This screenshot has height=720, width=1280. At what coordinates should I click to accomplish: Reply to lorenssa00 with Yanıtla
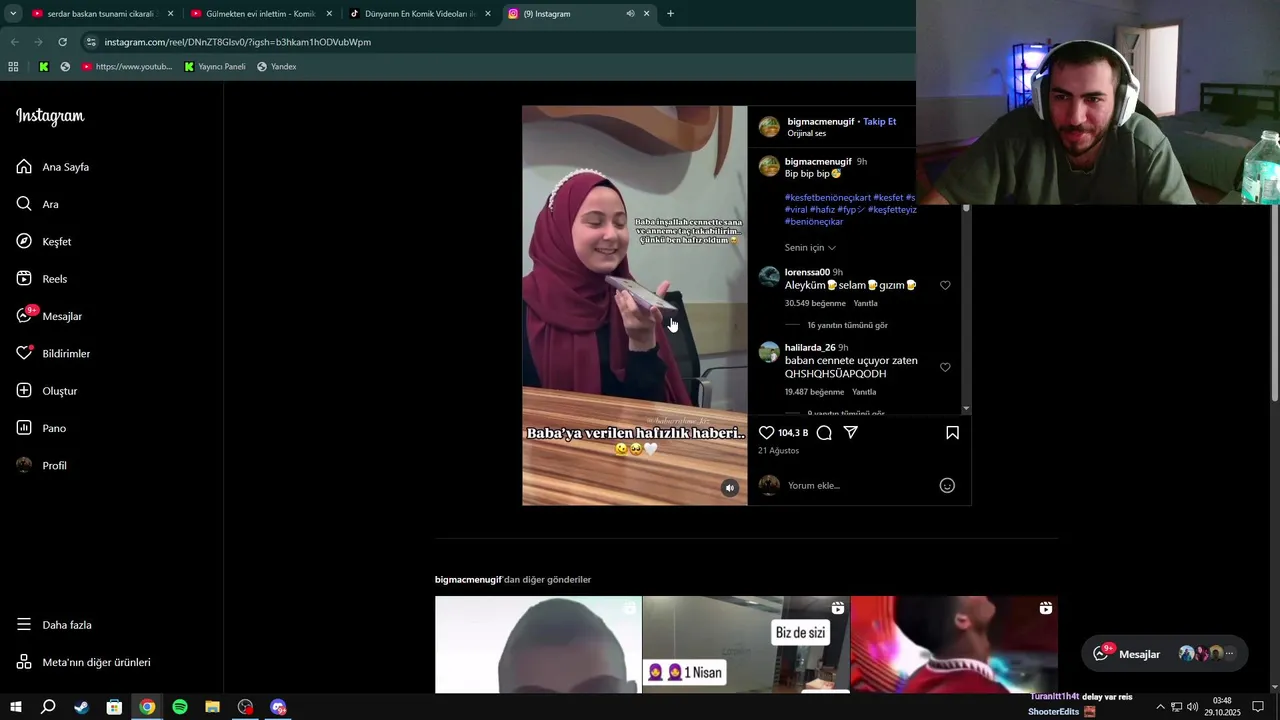tap(865, 304)
